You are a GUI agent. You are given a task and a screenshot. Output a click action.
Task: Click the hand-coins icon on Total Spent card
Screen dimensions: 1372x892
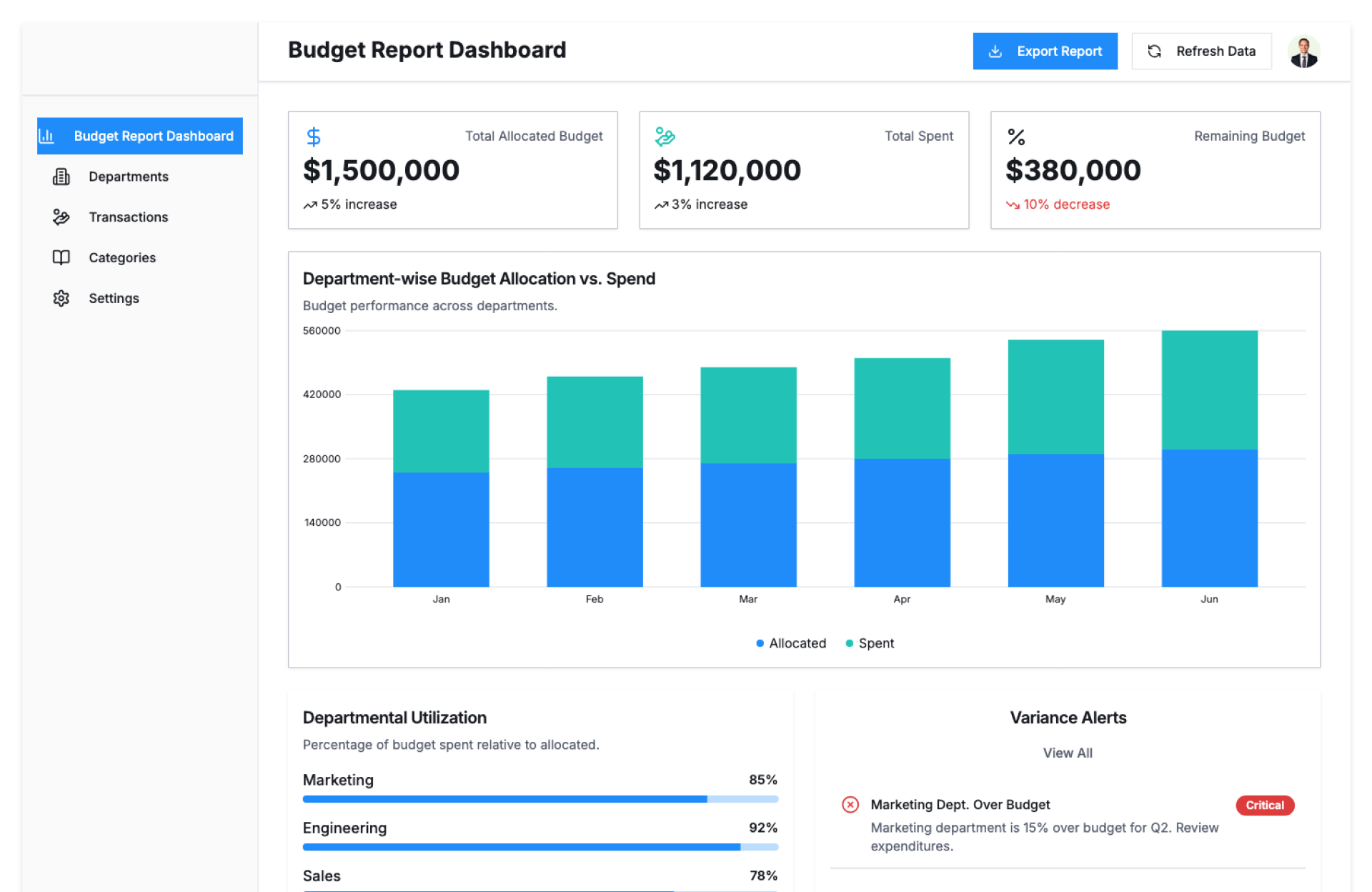click(x=665, y=137)
